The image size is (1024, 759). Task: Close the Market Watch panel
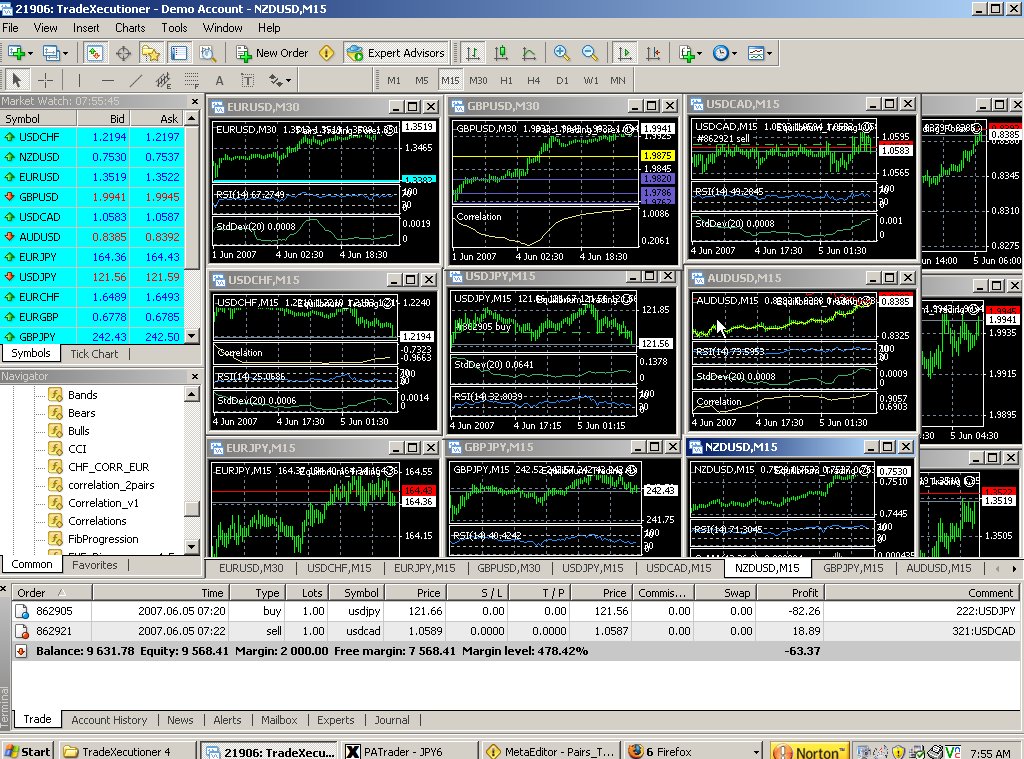[195, 101]
